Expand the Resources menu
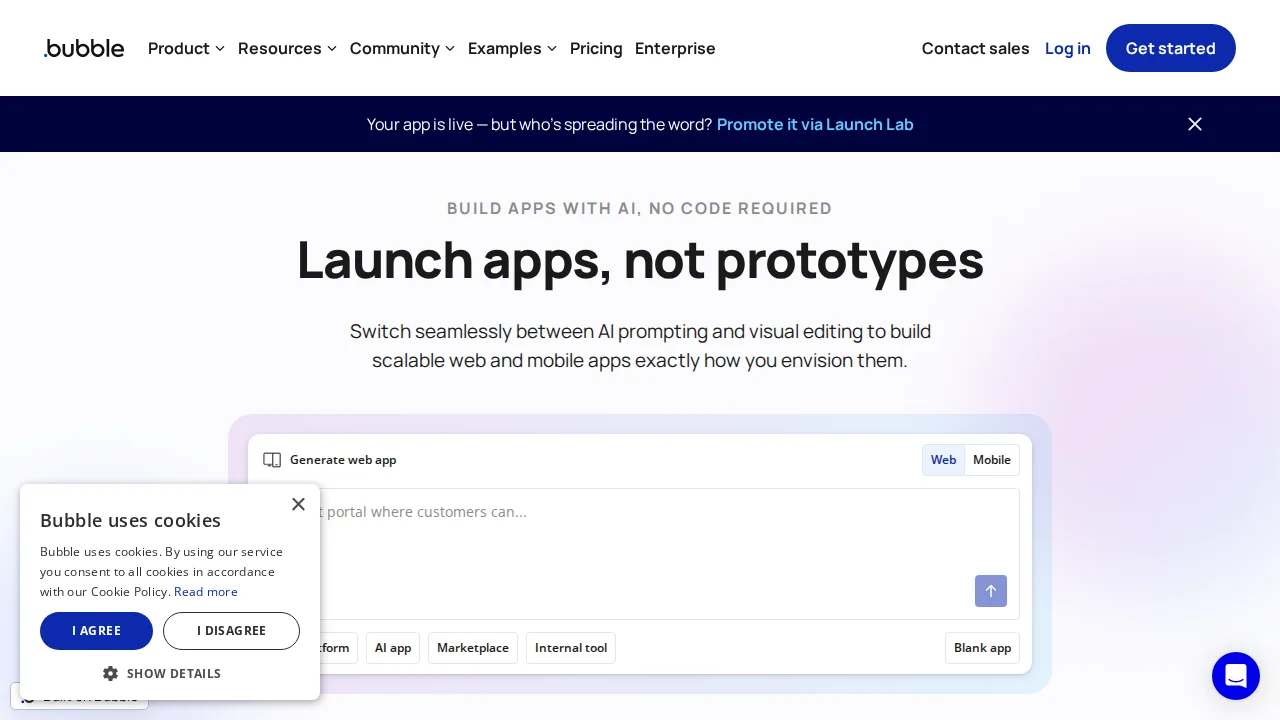The height and width of the screenshot is (720, 1280). (288, 48)
